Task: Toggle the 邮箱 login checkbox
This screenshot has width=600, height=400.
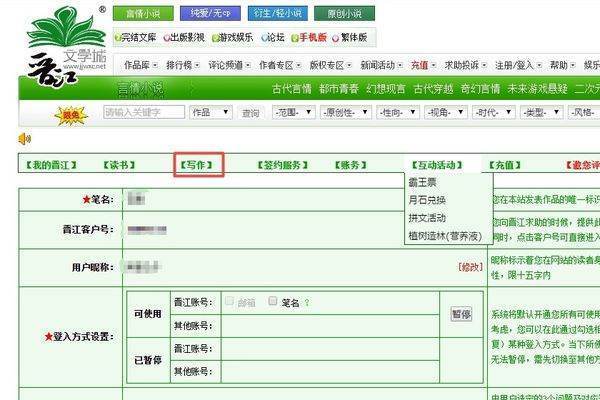Action: coord(229,301)
